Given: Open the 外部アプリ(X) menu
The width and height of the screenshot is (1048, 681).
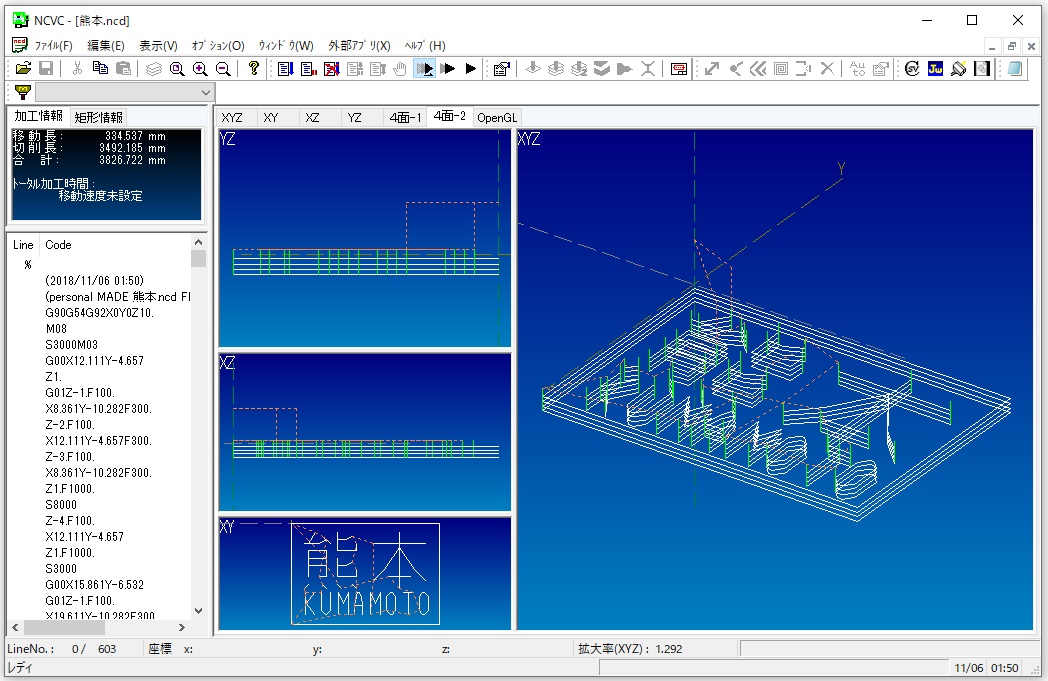Looking at the screenshot, I should (359, 46).
